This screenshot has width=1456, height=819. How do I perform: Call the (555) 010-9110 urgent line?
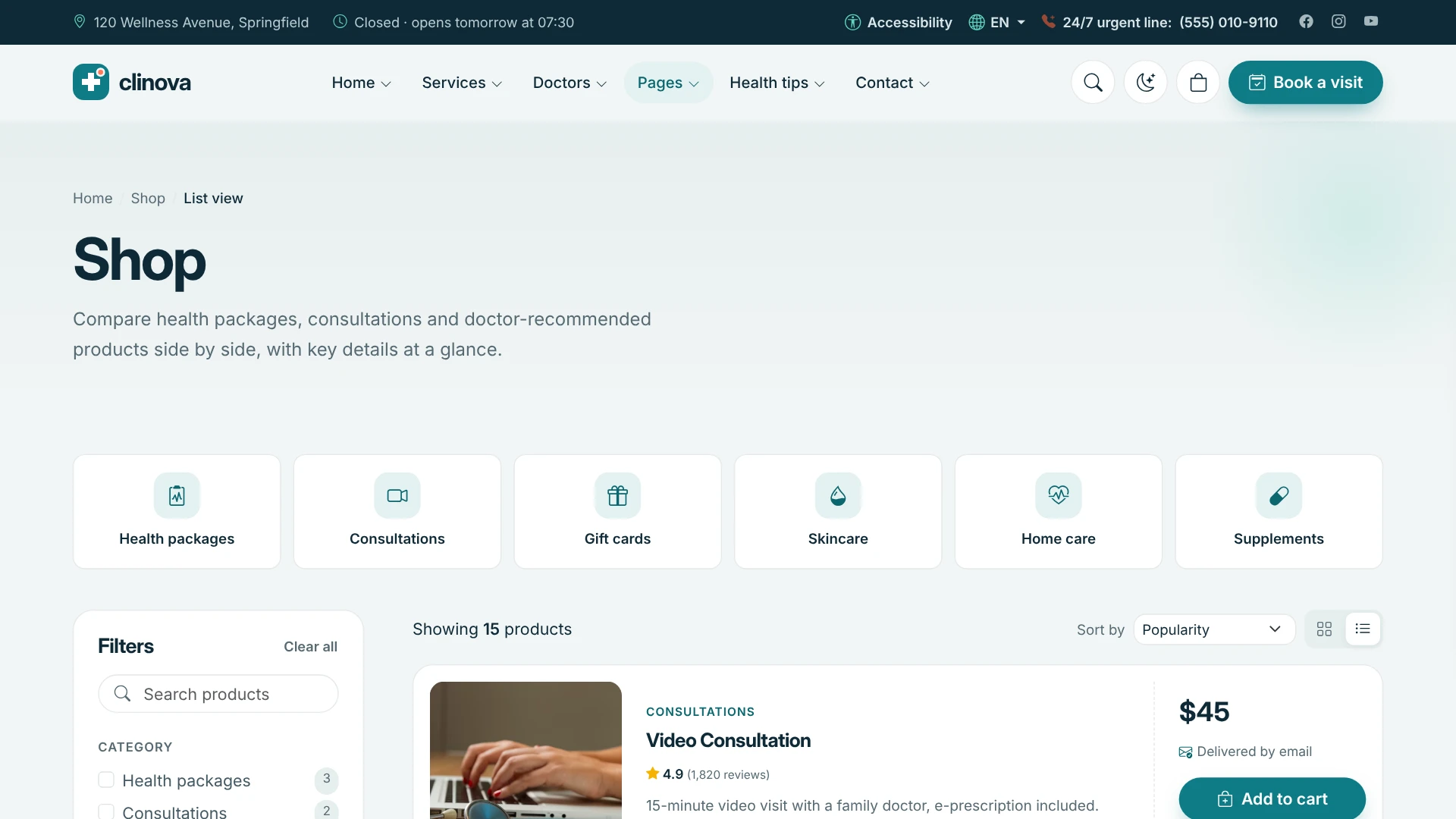(1228, 22)
